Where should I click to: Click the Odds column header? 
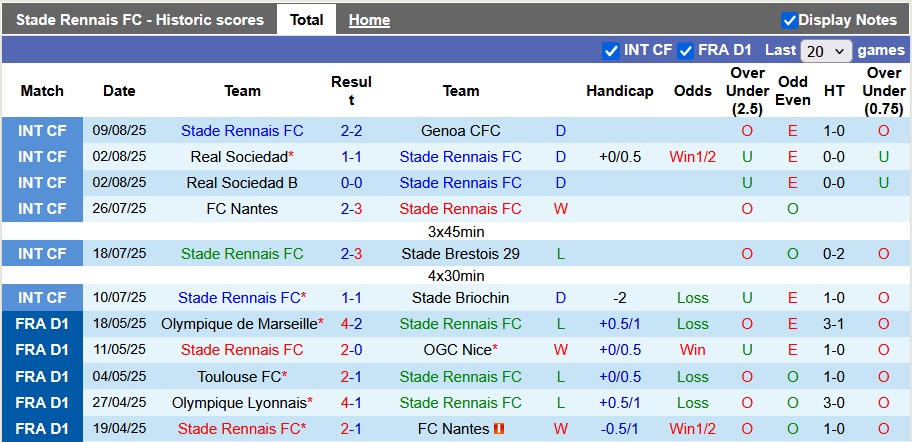(x=693, y=91)
